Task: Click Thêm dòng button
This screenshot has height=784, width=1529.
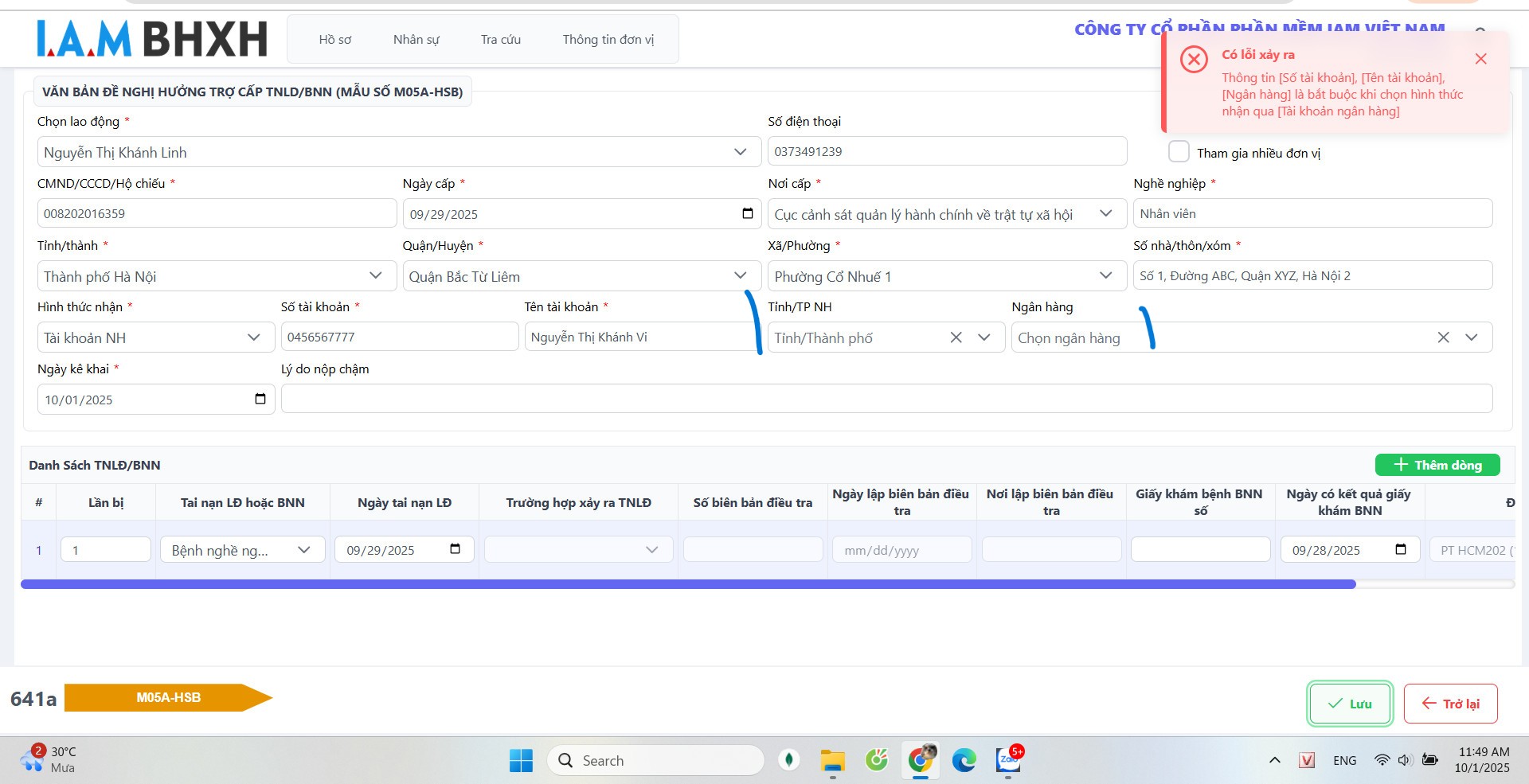Action: 1437,465
